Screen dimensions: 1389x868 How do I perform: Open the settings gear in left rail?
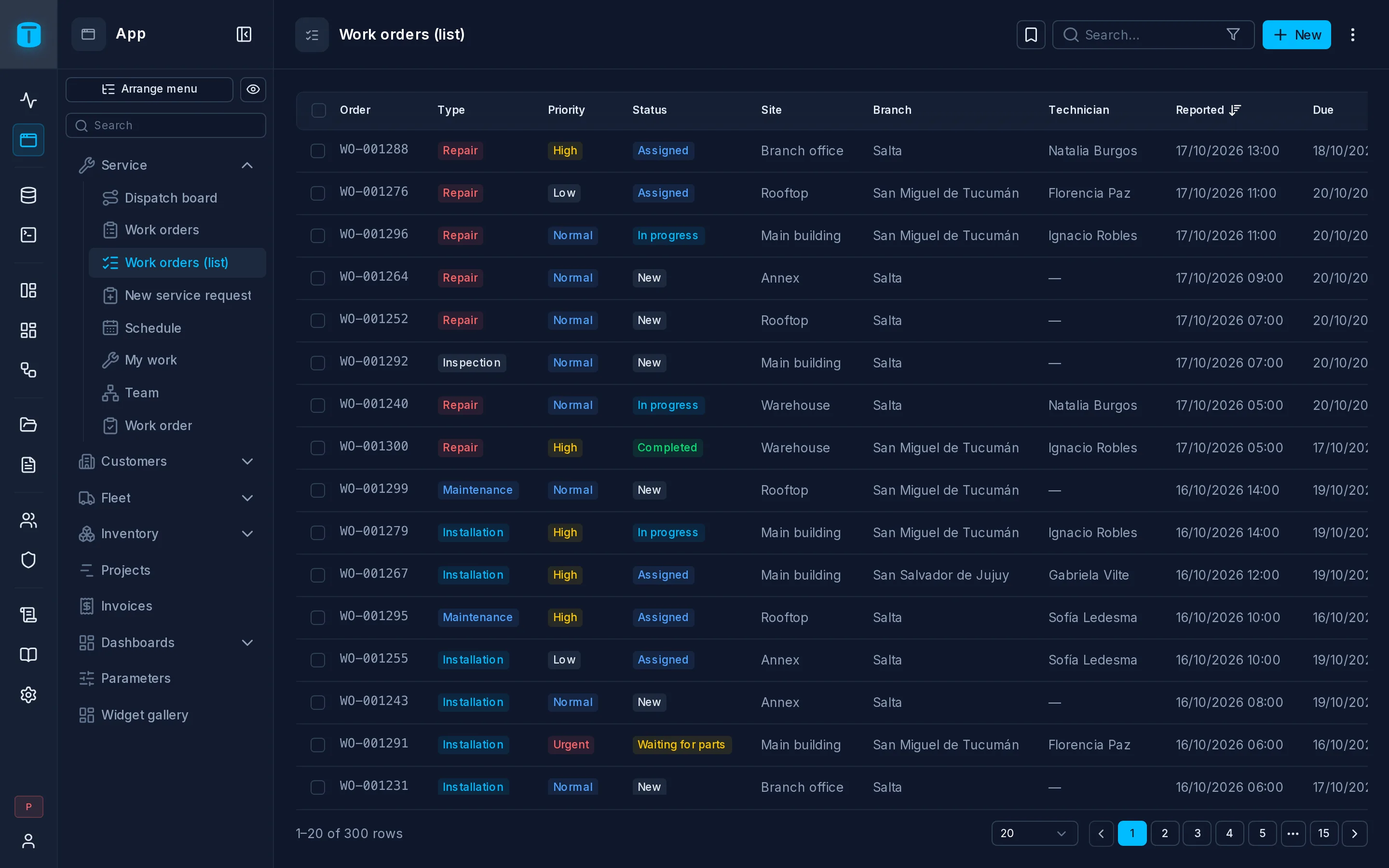click(28, 694)
